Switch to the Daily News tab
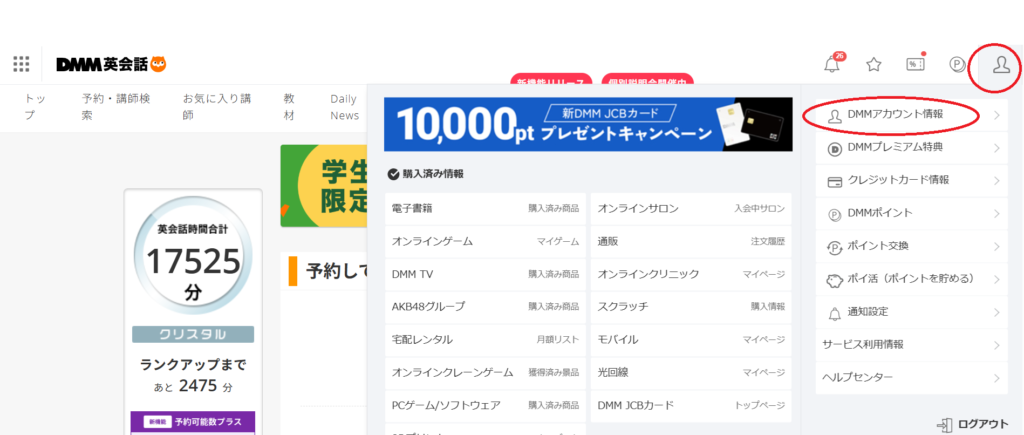This screenshot has height=435, width=1024. (344, 107)
